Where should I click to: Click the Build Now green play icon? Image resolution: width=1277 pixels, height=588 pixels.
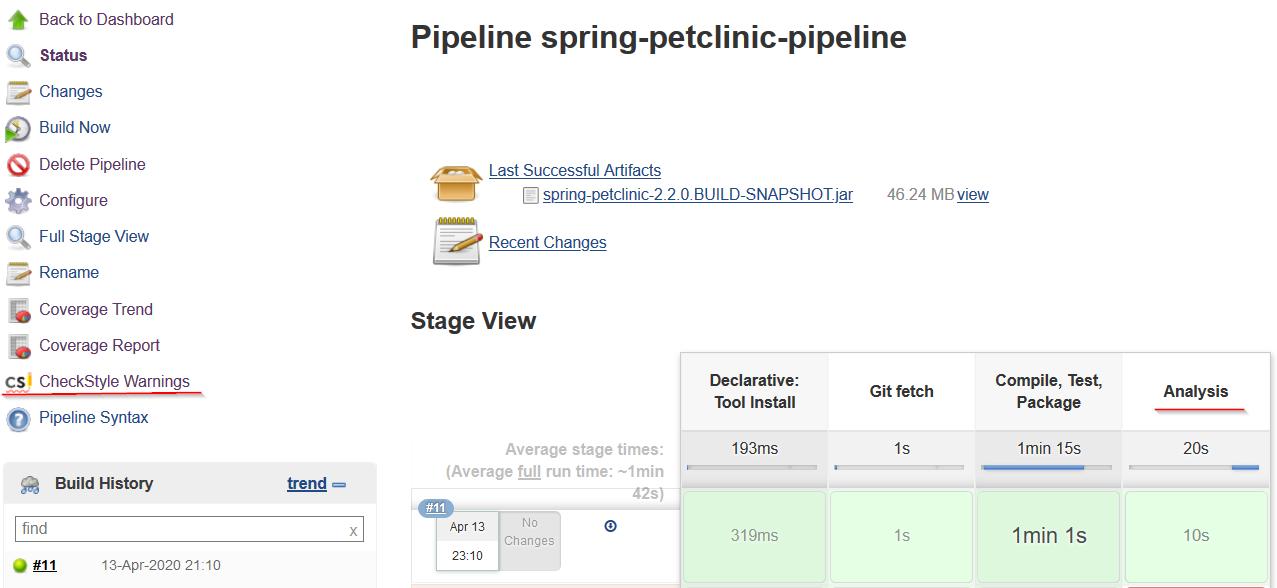click(20, 127)
